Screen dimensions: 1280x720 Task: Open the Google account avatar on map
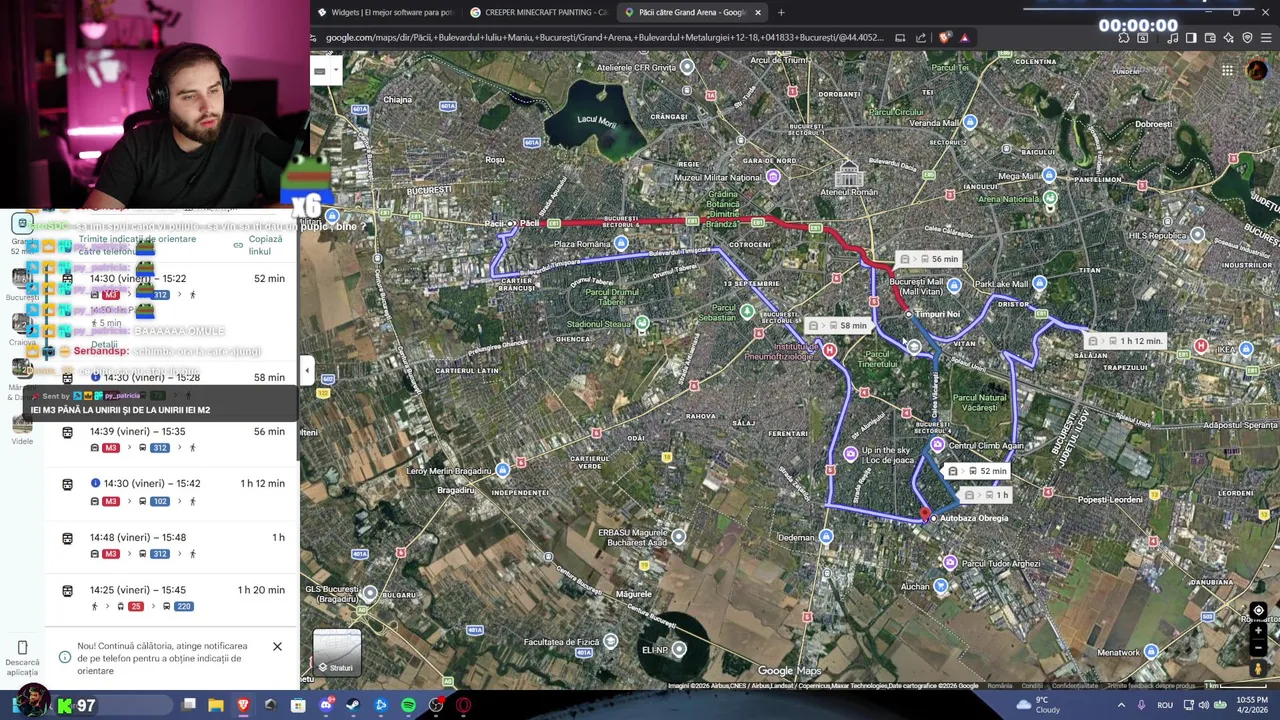(1257, 71)
